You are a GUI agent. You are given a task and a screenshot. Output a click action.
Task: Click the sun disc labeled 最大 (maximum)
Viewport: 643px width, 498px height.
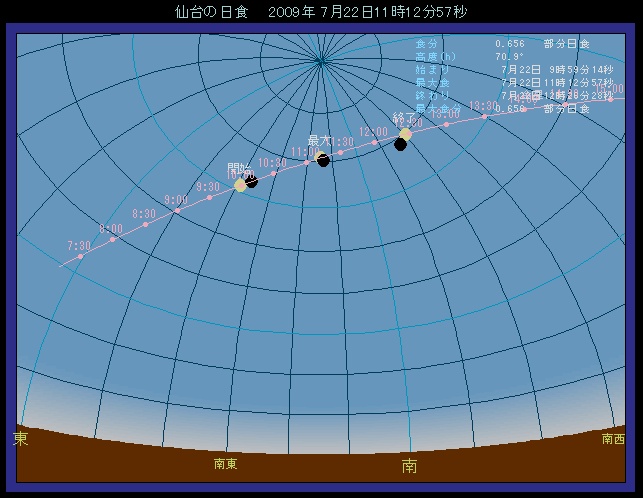(x=321, y=157)
